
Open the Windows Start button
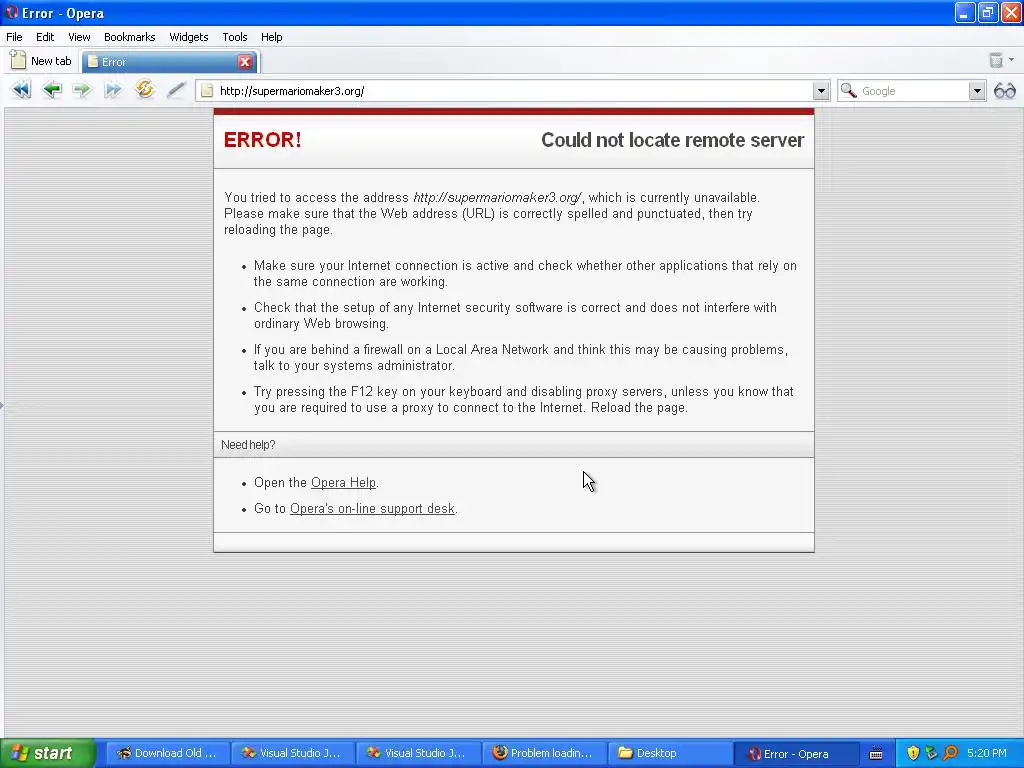point(47,753)
